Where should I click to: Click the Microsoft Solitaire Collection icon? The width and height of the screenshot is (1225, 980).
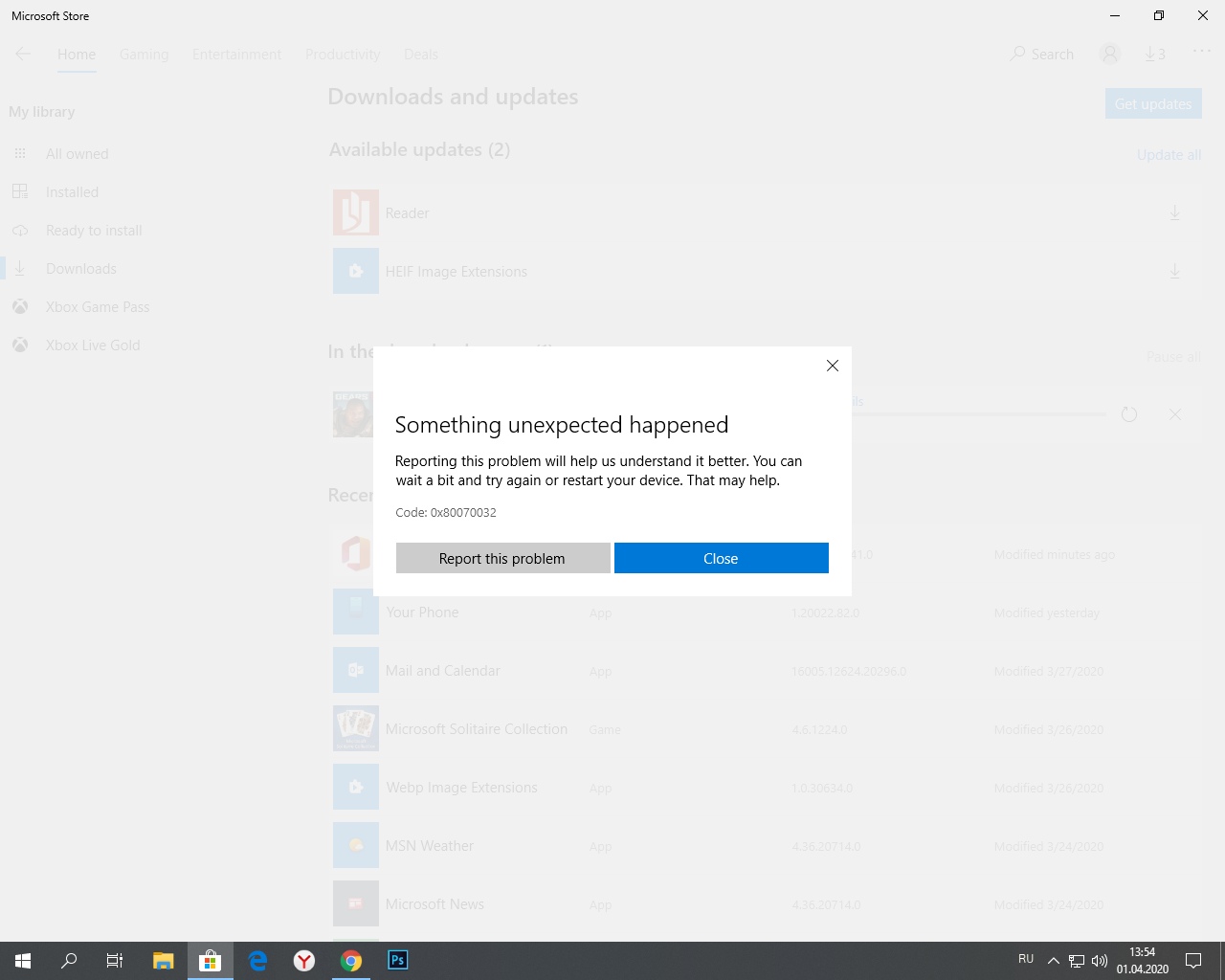356,728
